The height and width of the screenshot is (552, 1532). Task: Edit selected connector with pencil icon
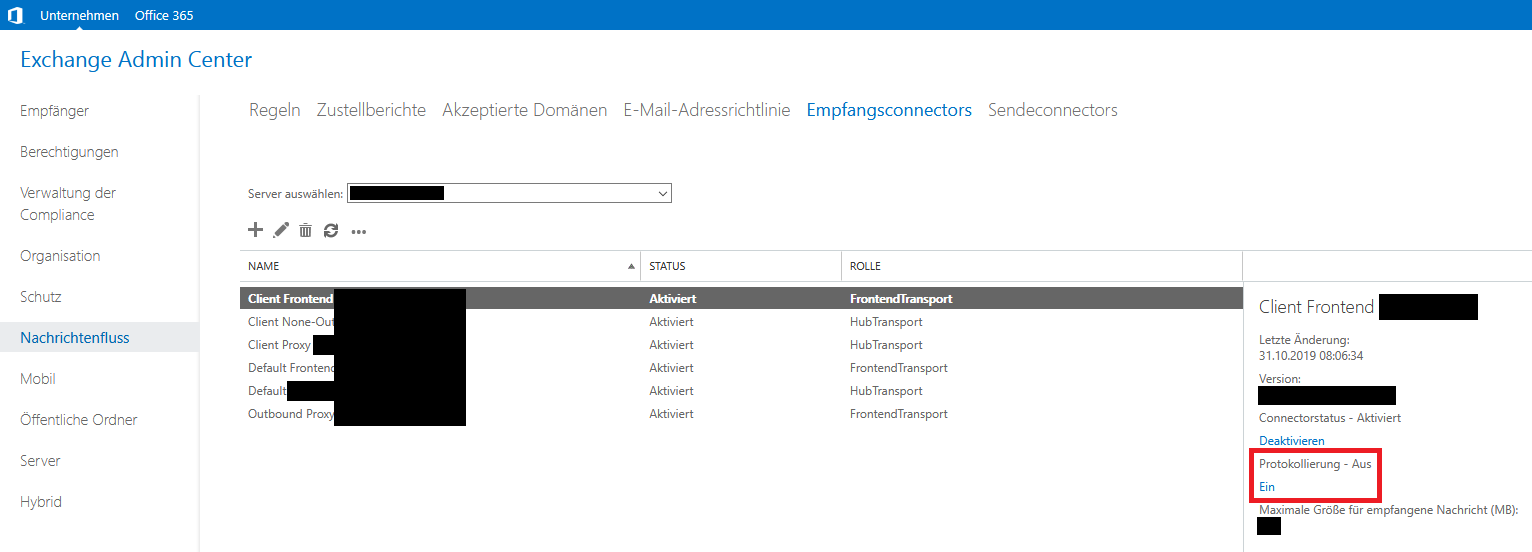(281, 230)
